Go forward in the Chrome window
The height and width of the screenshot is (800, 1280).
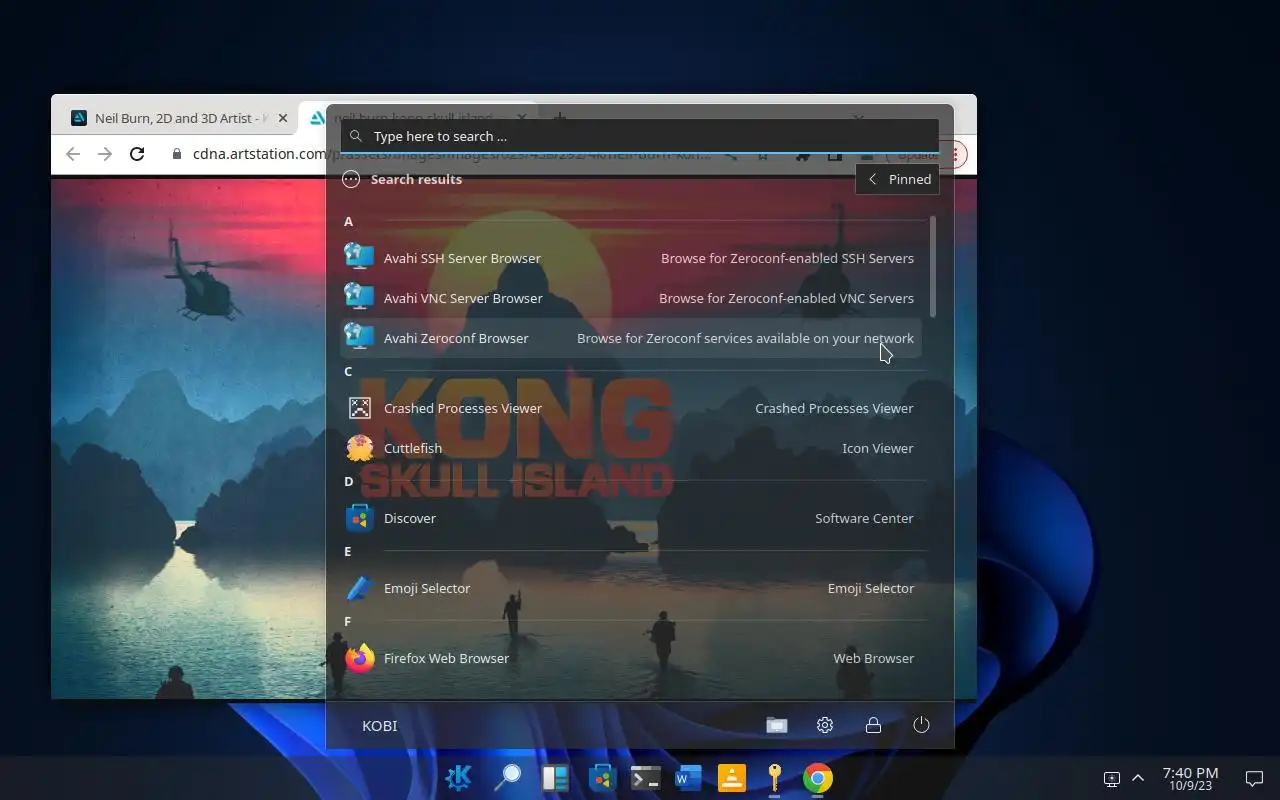105,154
